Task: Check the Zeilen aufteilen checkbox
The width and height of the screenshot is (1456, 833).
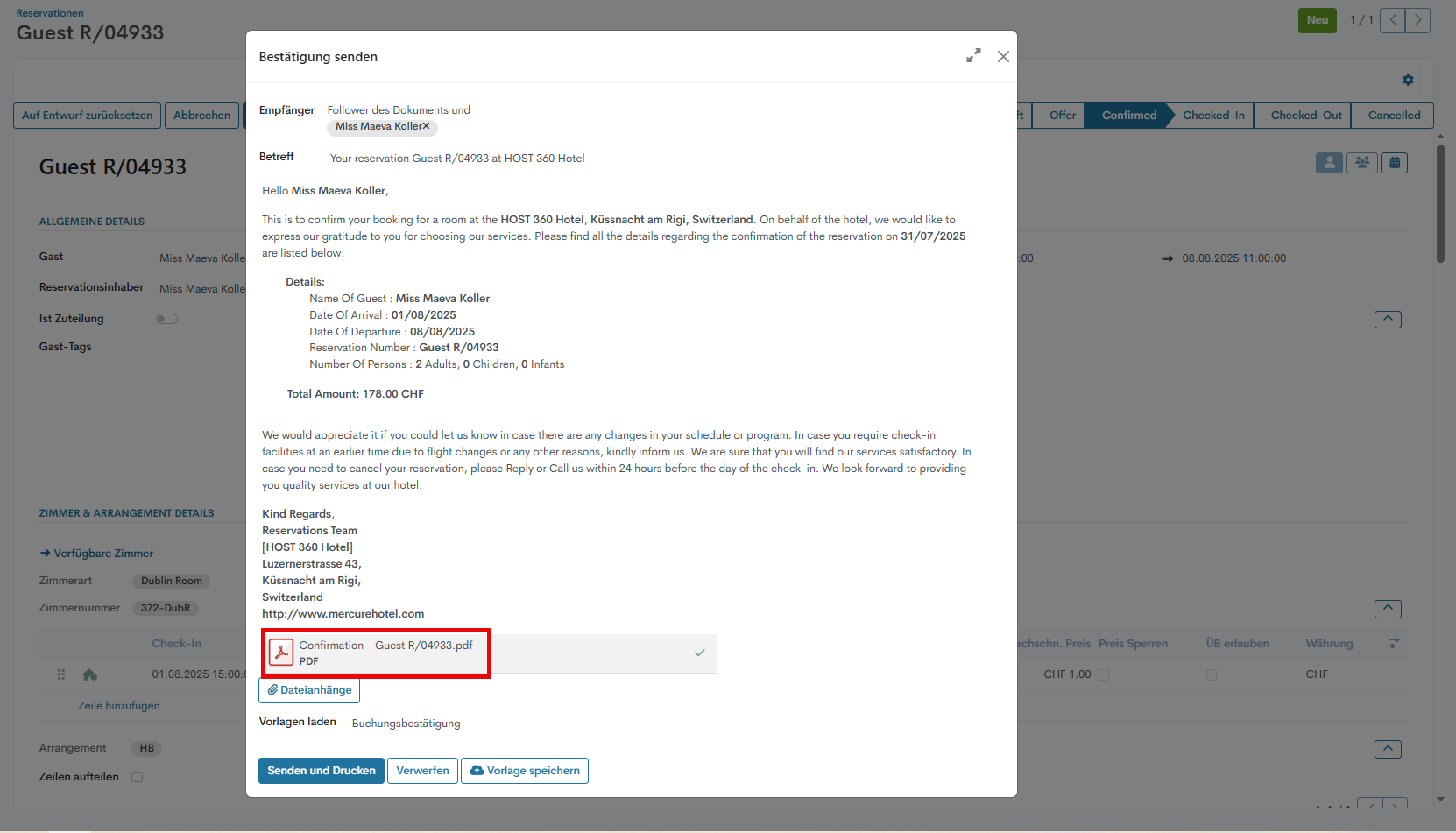Action: pos(138,777)
